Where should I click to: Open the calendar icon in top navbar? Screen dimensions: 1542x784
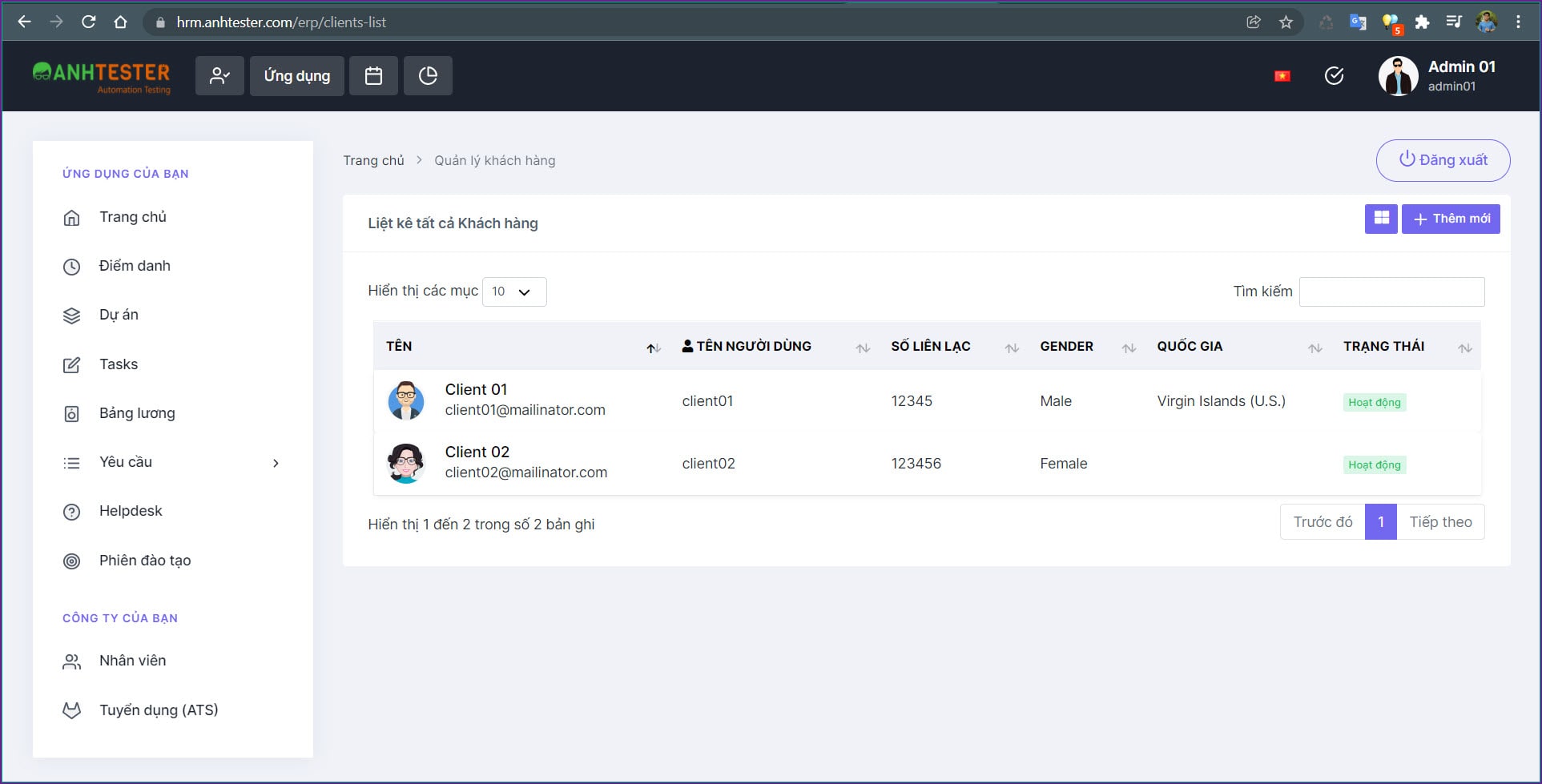click(373, 76)
